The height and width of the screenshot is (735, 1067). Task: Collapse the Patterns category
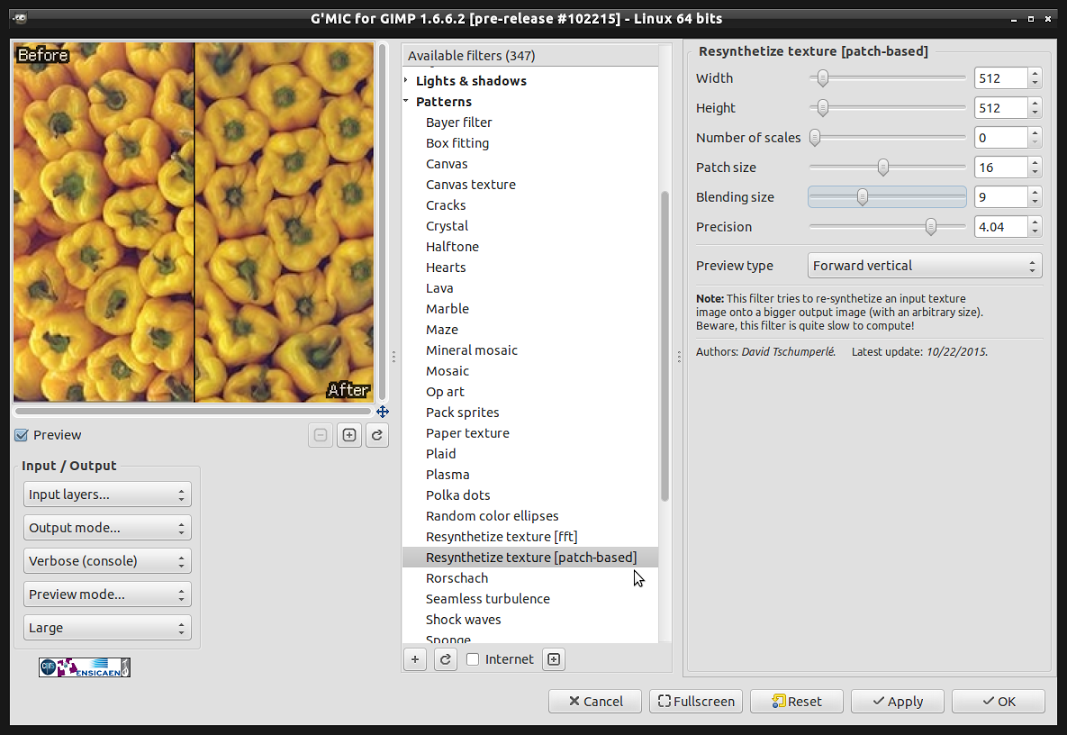406,101
